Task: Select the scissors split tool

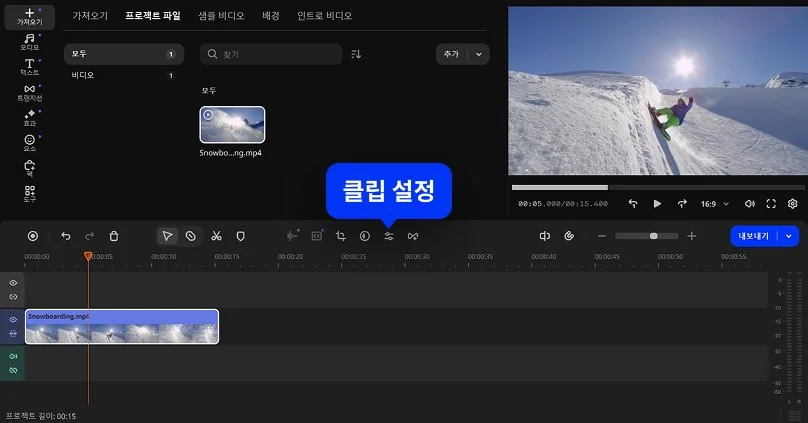Action: (x=216, y=236)
